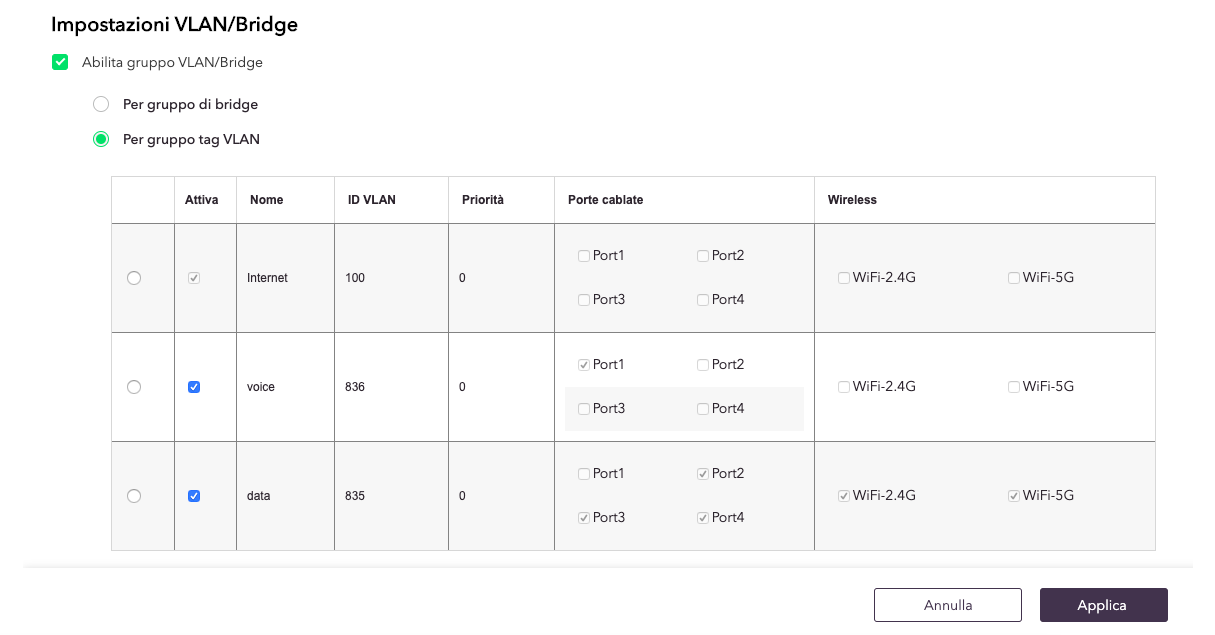This screenshot has width=1215, height=635.
Task: Check Port1 in the voice row
Action: pos(584,365)
